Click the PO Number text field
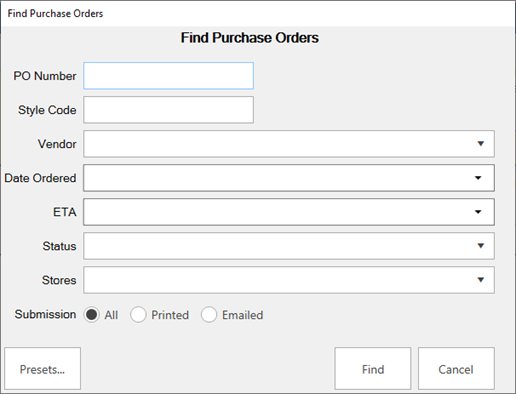Image resolution: width=516 pixels, height=394 pixels. click(x=168, y=76)
